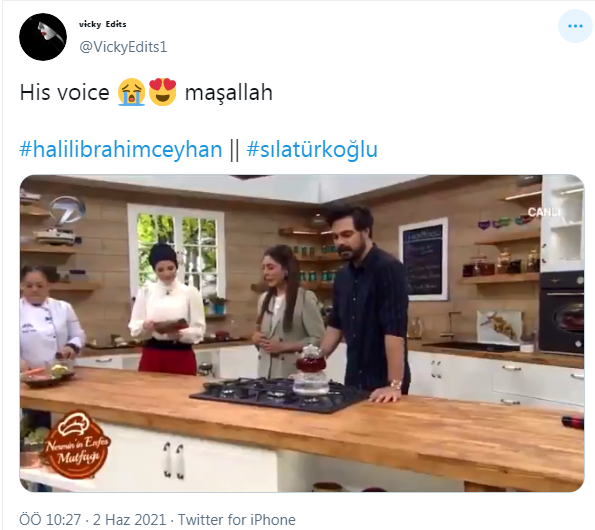Image resolution: width=595 pixels, height=530 pixels.
Task: Click the 2 Haz 2021 date
Action: [129, 519]
